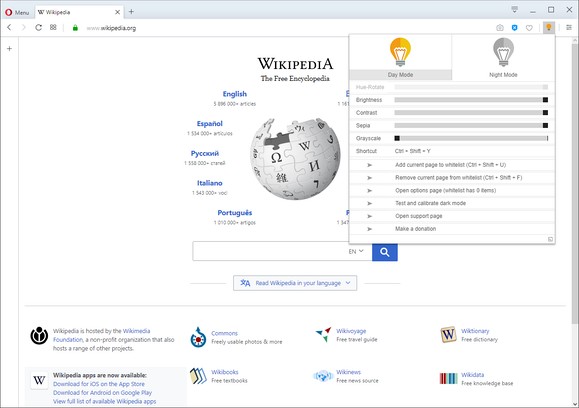Open Download for iOS on the App Store
This screenshot has width=579, height=408.
click(x=99, y=384)
